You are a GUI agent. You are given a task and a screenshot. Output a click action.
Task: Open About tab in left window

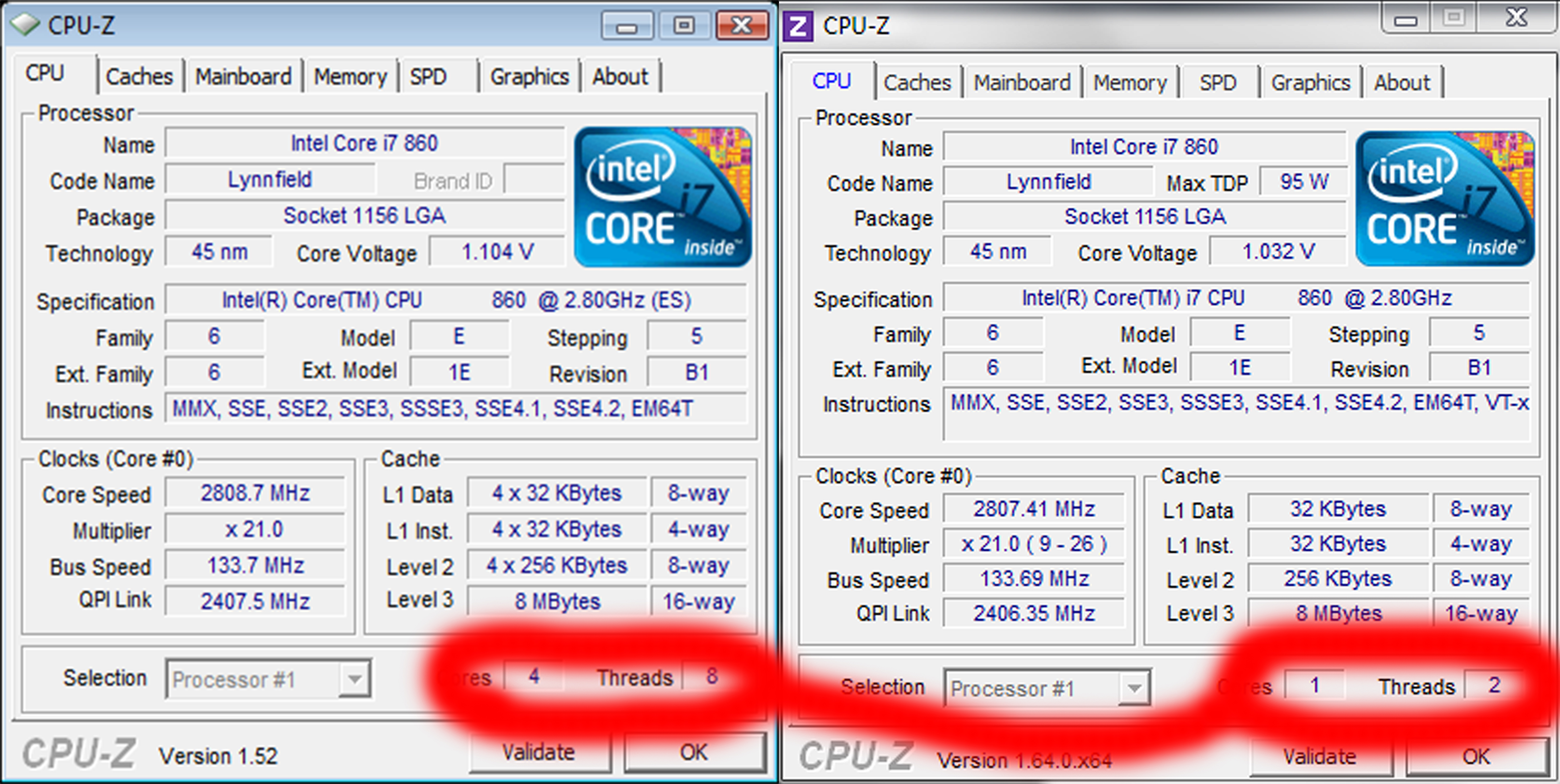[x=619, y=77]
